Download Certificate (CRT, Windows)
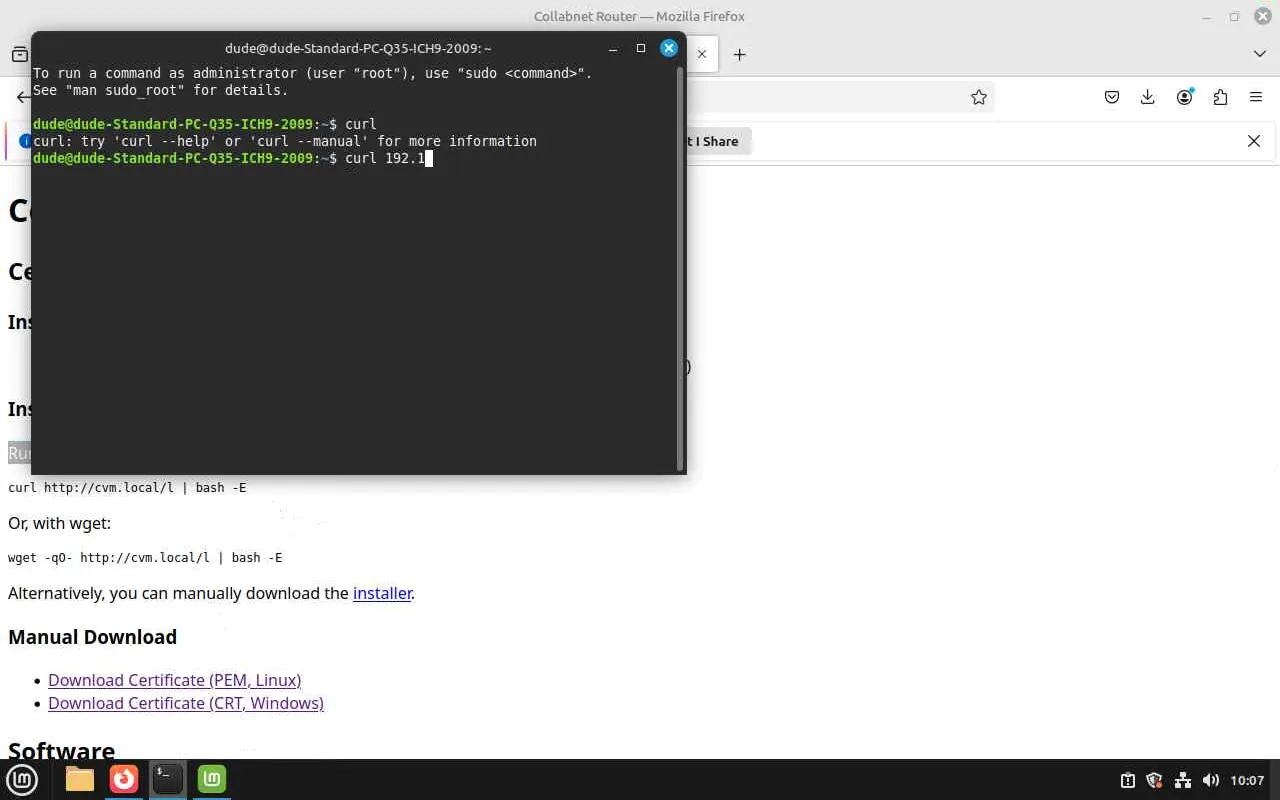This screenshot has height=800, width=1280. pos(186,703)
